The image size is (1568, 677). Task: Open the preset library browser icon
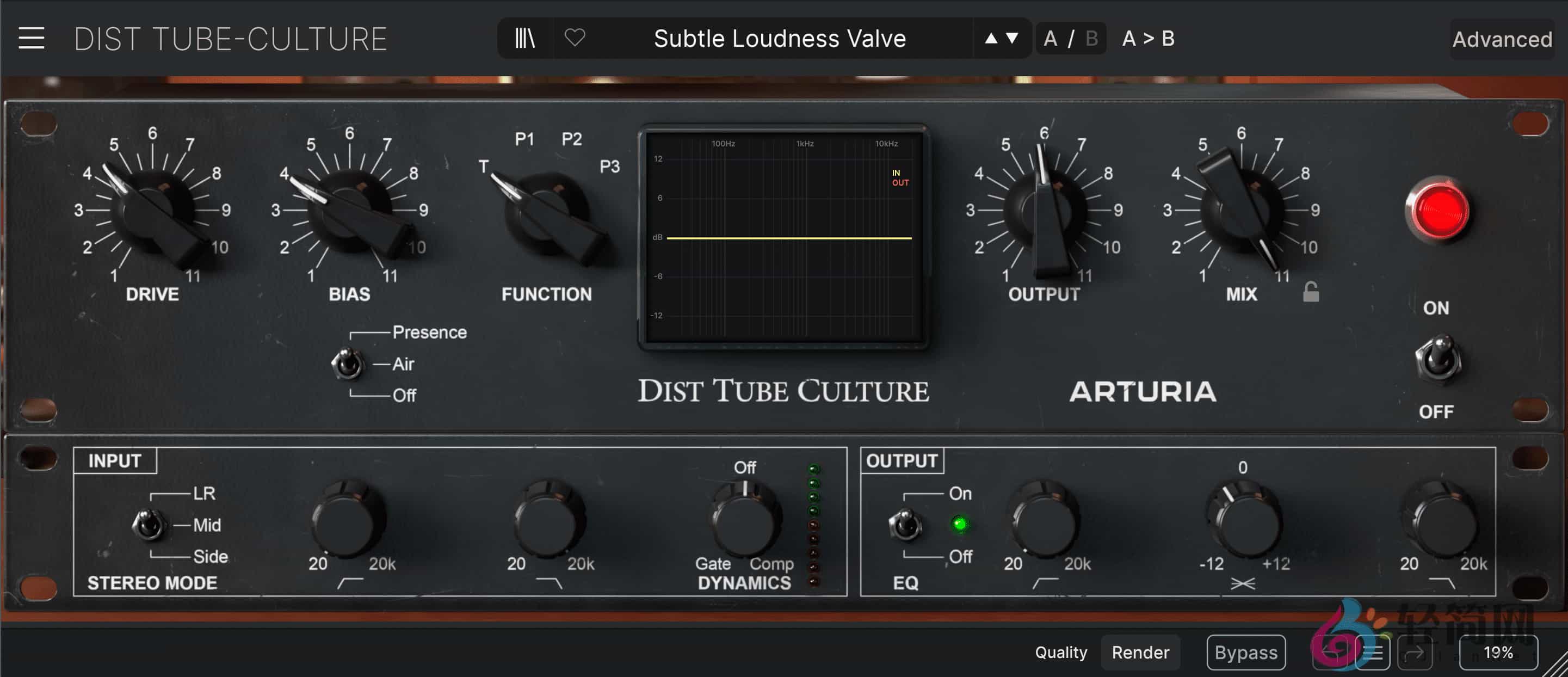(524, 38)
